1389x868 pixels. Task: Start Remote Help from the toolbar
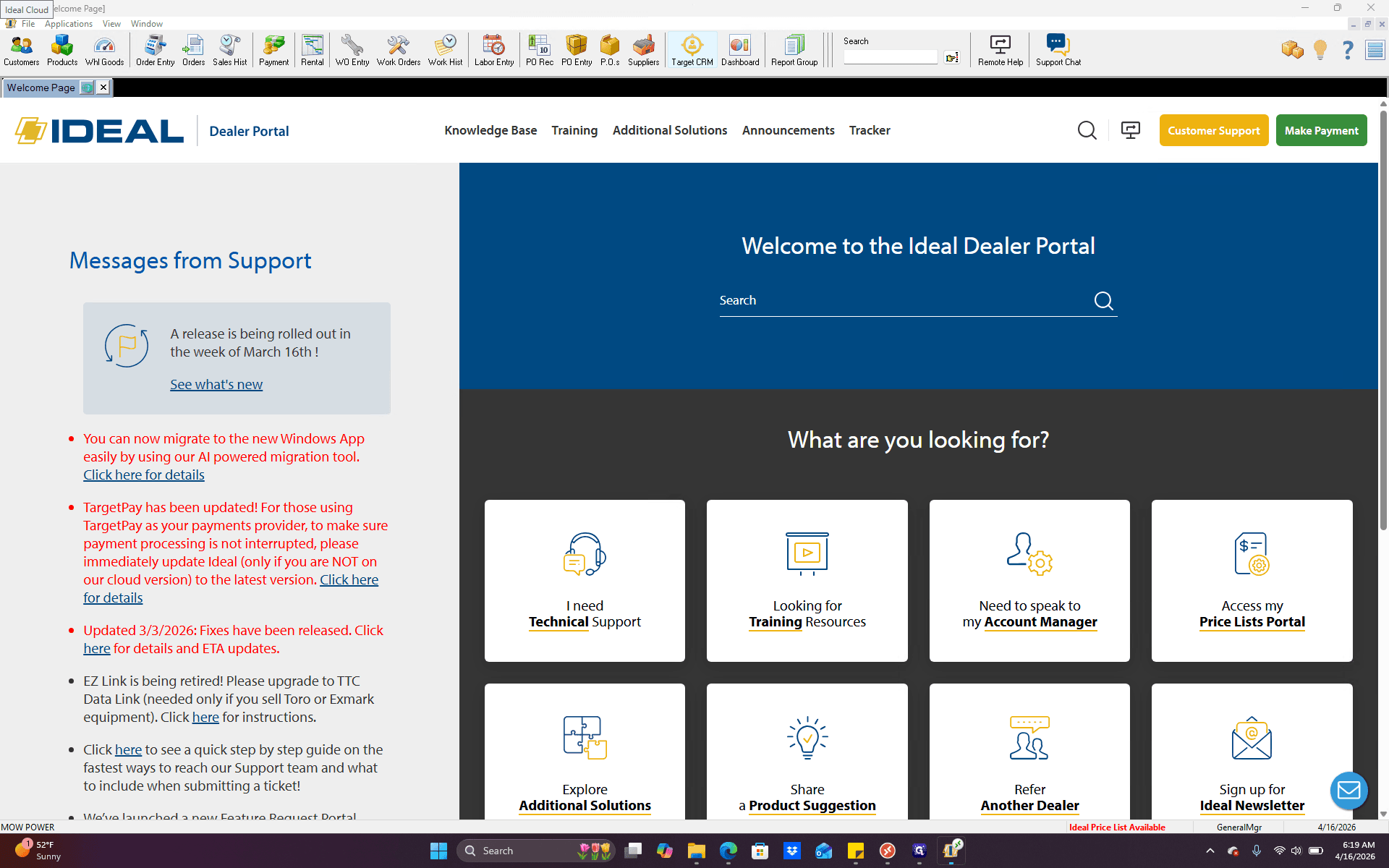tap(1001, 50)
